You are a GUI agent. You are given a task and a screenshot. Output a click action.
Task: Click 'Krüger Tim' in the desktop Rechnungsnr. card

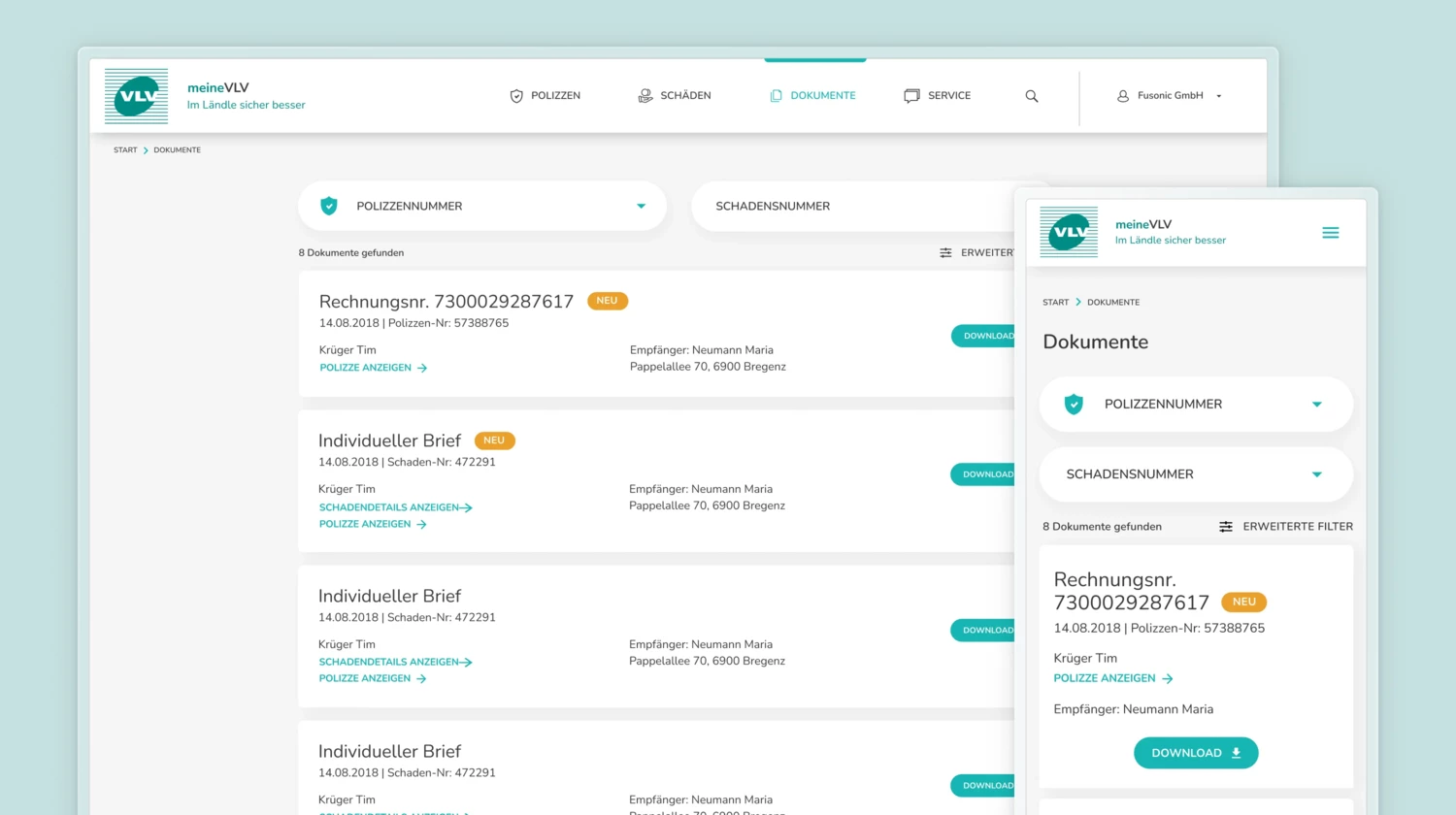click(x=347, y=350)
